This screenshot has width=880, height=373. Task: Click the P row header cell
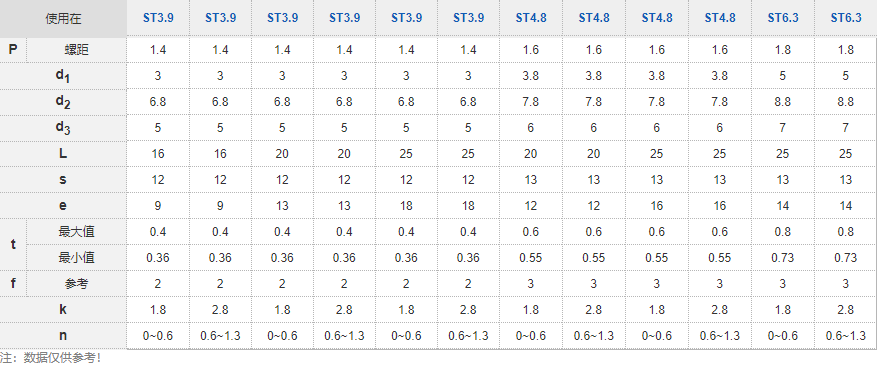click(x=13, y=50)
